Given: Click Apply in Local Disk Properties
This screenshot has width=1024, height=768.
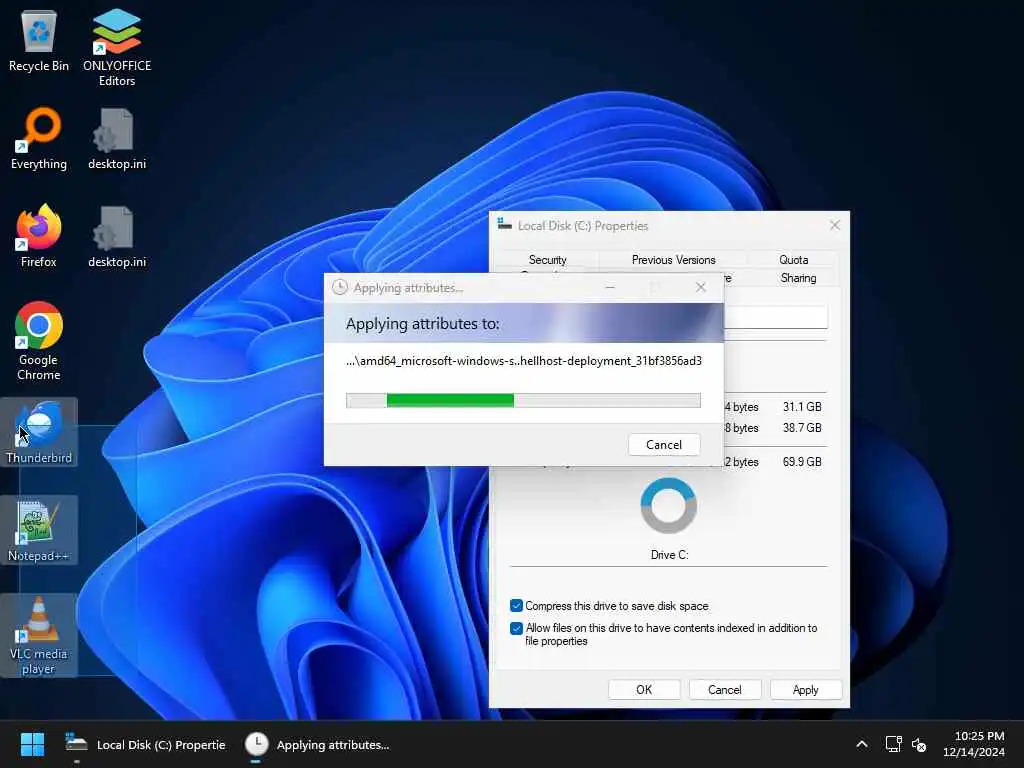Looking at the screenshot, I should click(806, 690).
